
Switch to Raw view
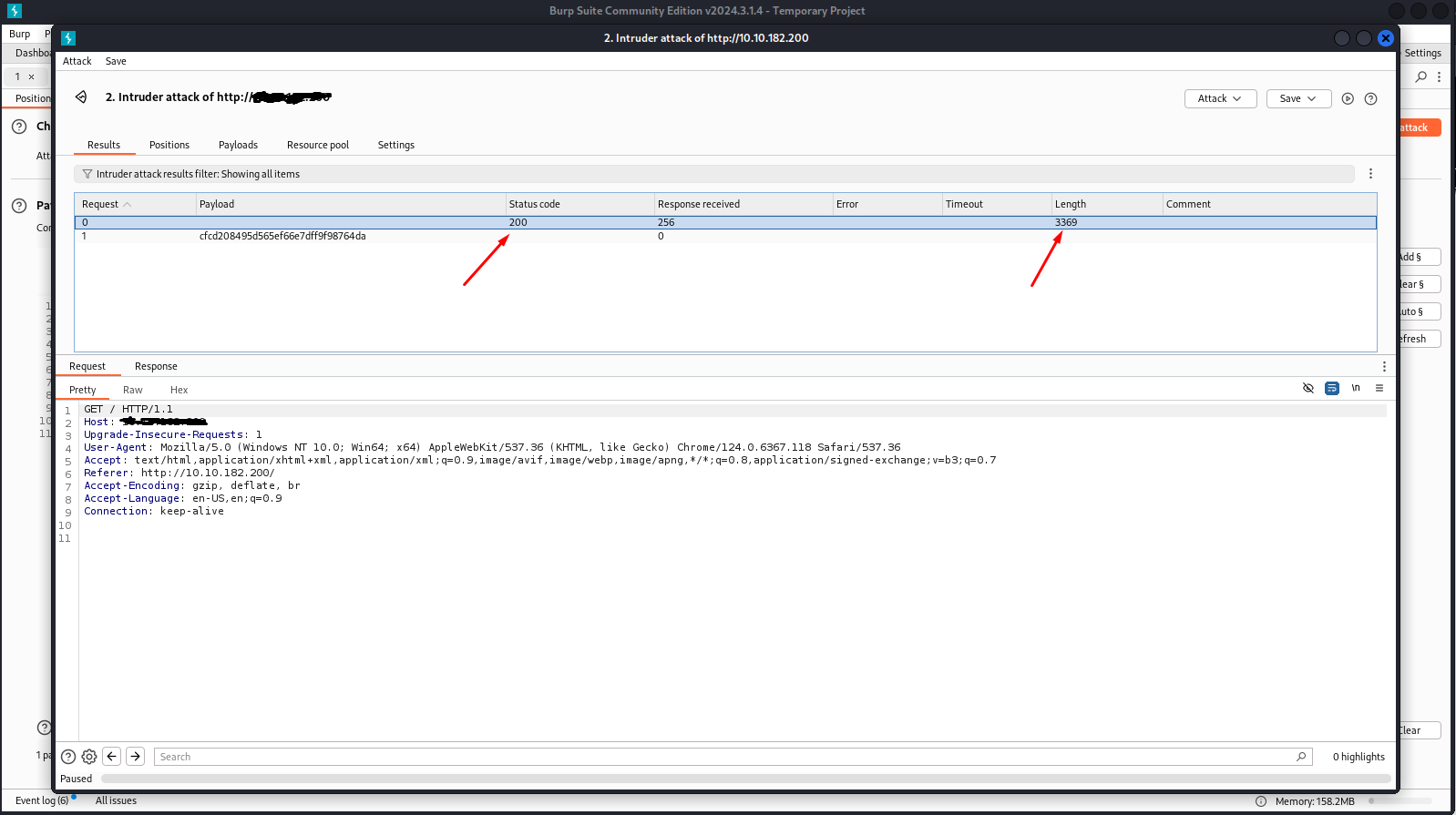point(133,390)
